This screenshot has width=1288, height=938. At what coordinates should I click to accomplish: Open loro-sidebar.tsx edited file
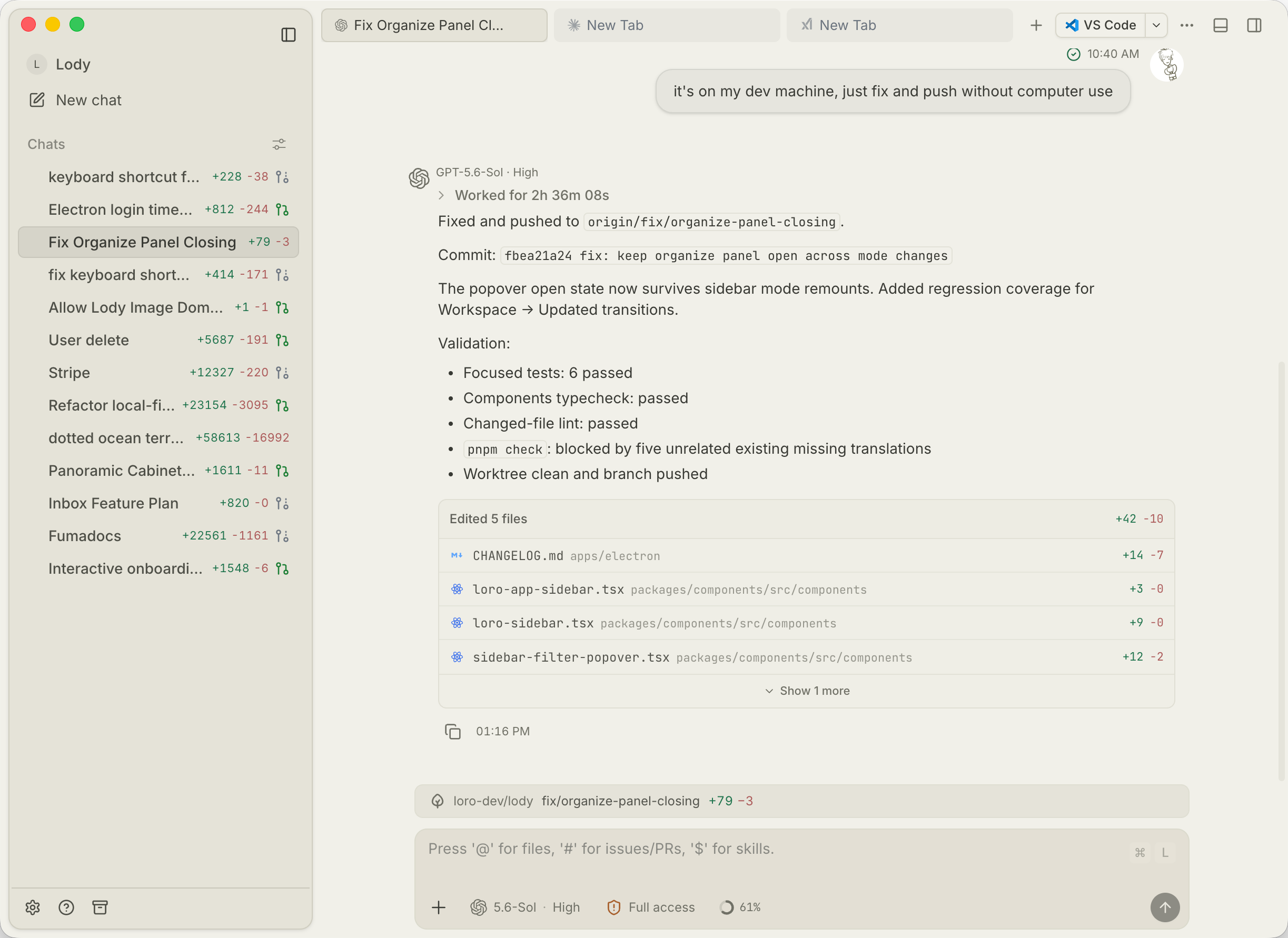pos(806,623)
